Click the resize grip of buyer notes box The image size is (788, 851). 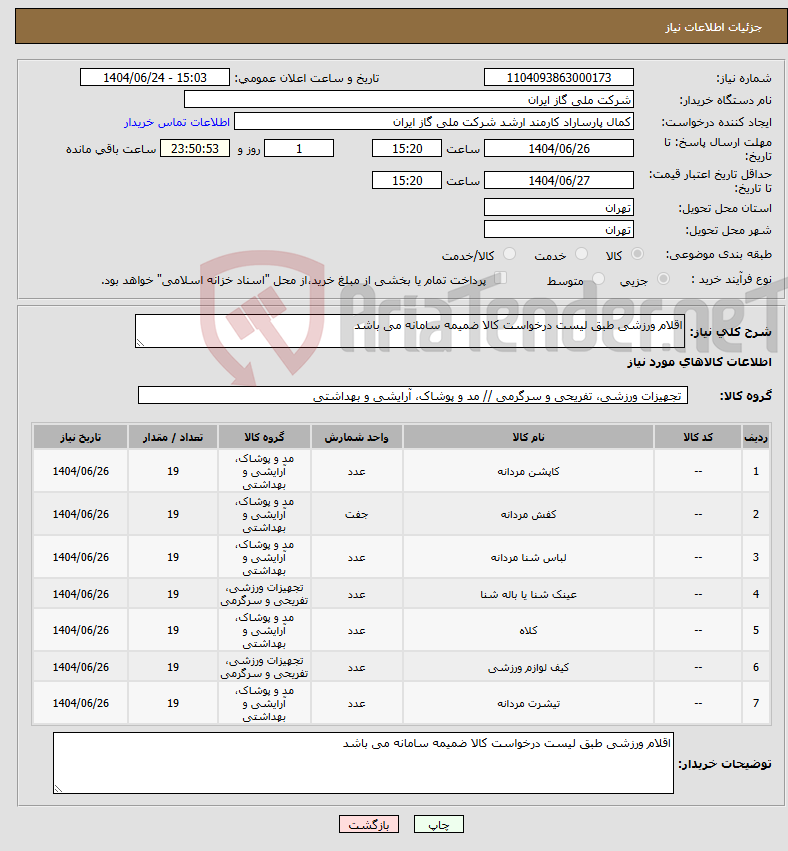(x=59, y=788)
